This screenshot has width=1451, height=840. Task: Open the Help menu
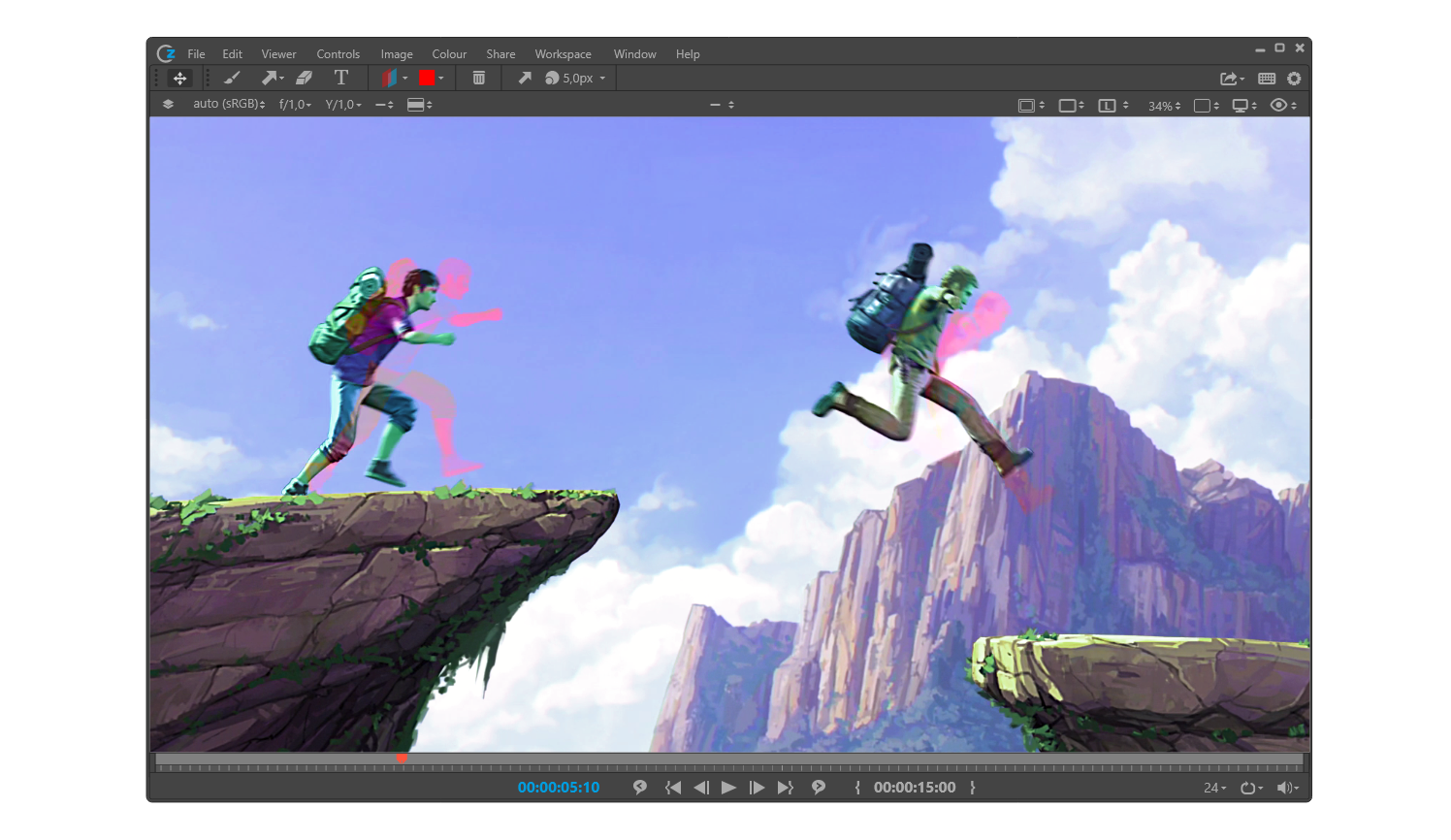click(688, 54)
